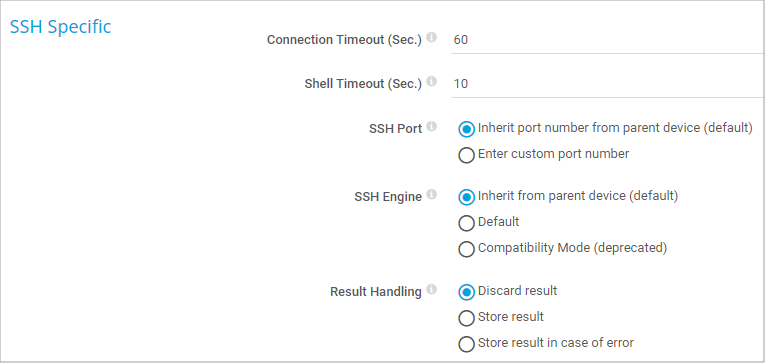The image size is (765, 363).
Task: Click Result Handling info icon
Action: click(x=431, y=290)
